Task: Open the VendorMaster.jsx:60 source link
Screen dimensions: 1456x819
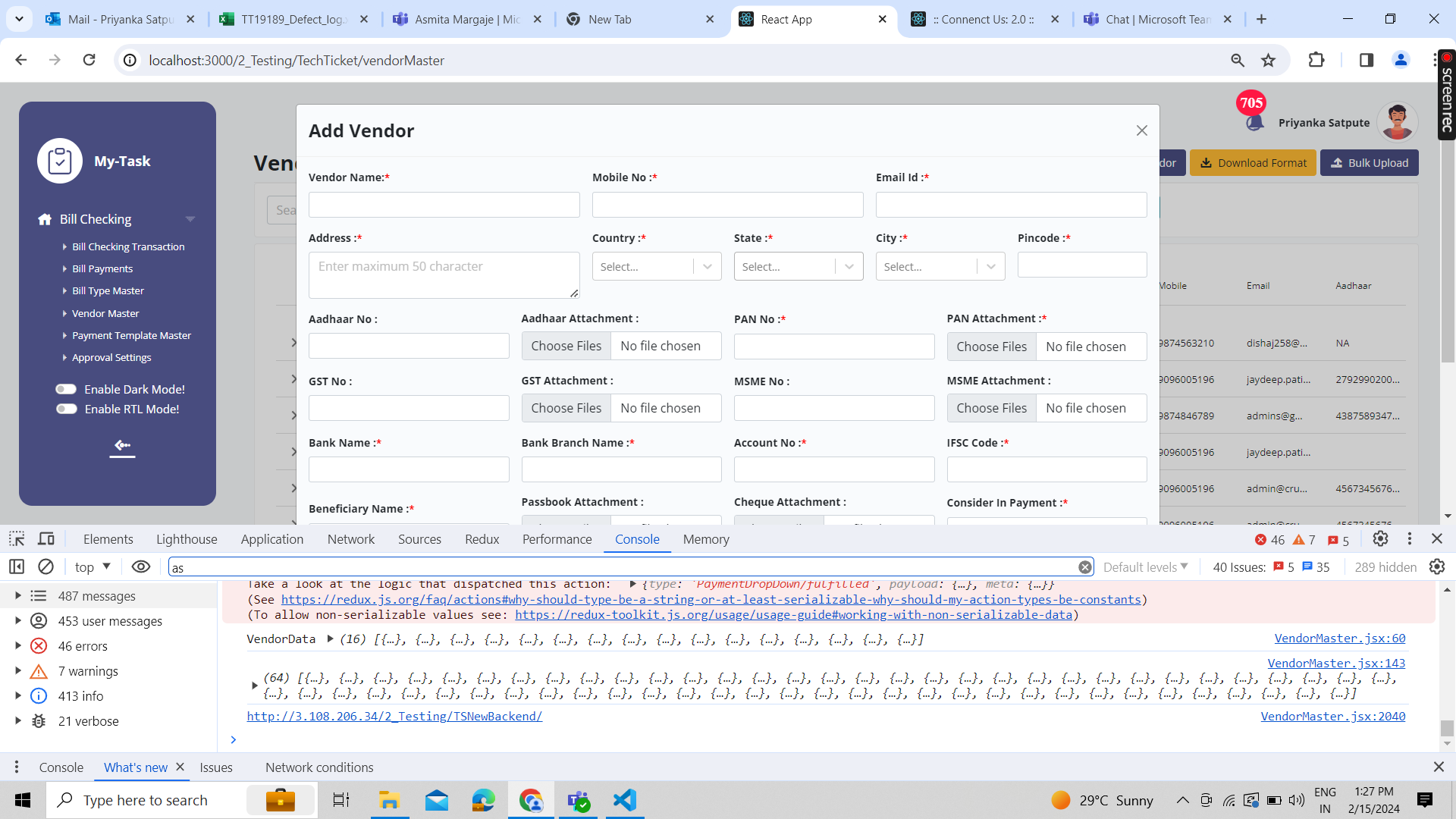Action: point(1340,639)
